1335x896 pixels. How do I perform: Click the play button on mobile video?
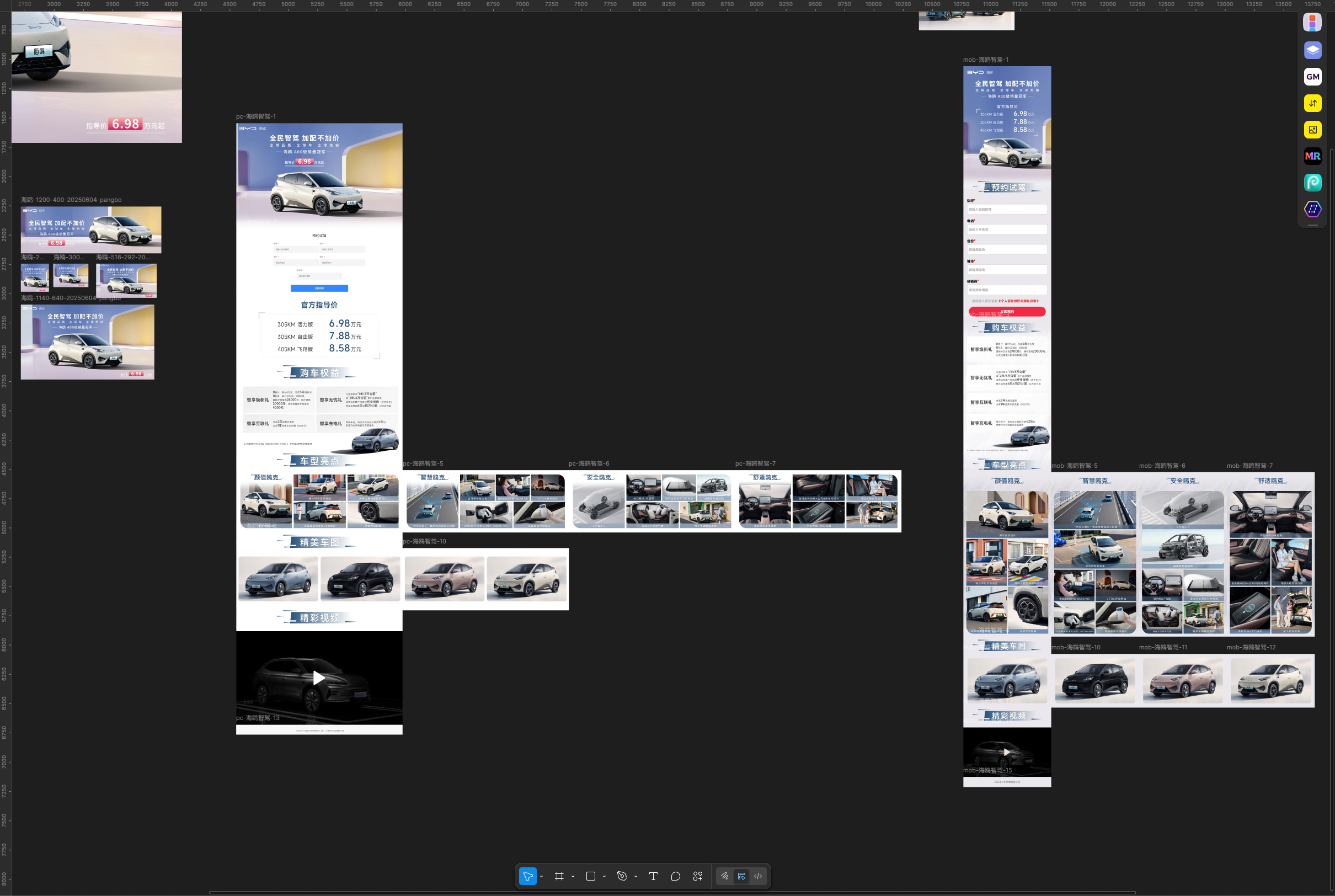point(1007,752)
